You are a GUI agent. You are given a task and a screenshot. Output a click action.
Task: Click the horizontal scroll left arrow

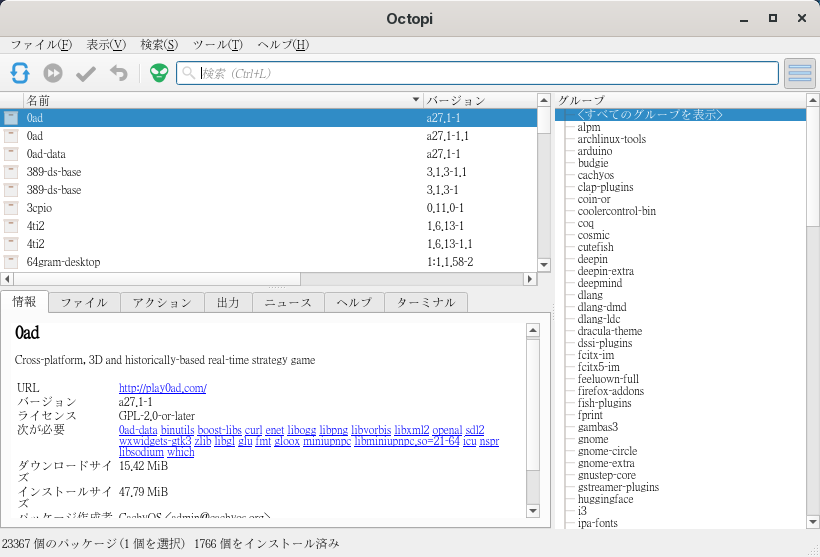click(x=7, y=279)
